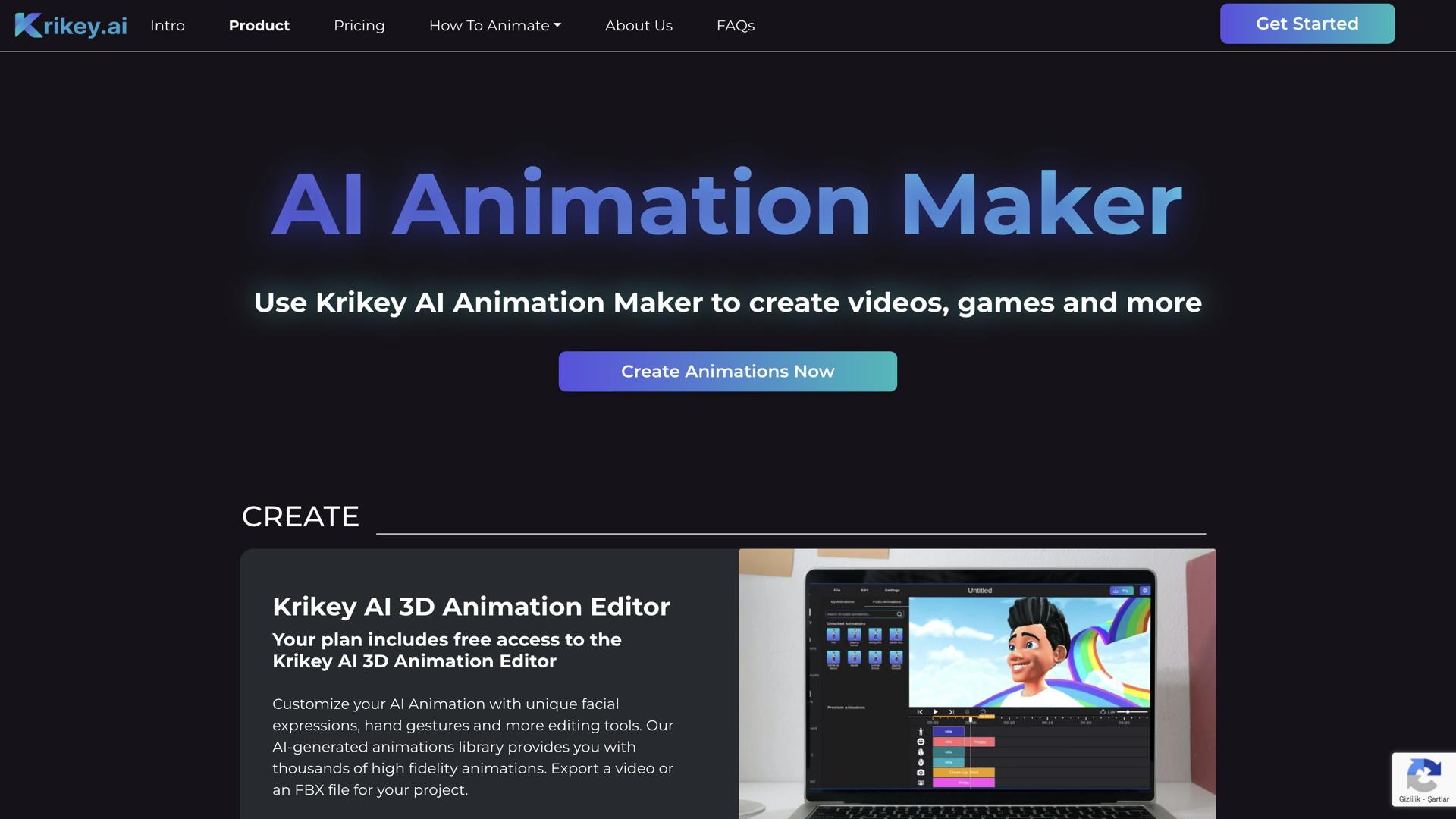Open the Gizlilik - Şartlar privacy link
The width and height of the screenshot is (1456, 819).
[1423, 799]
